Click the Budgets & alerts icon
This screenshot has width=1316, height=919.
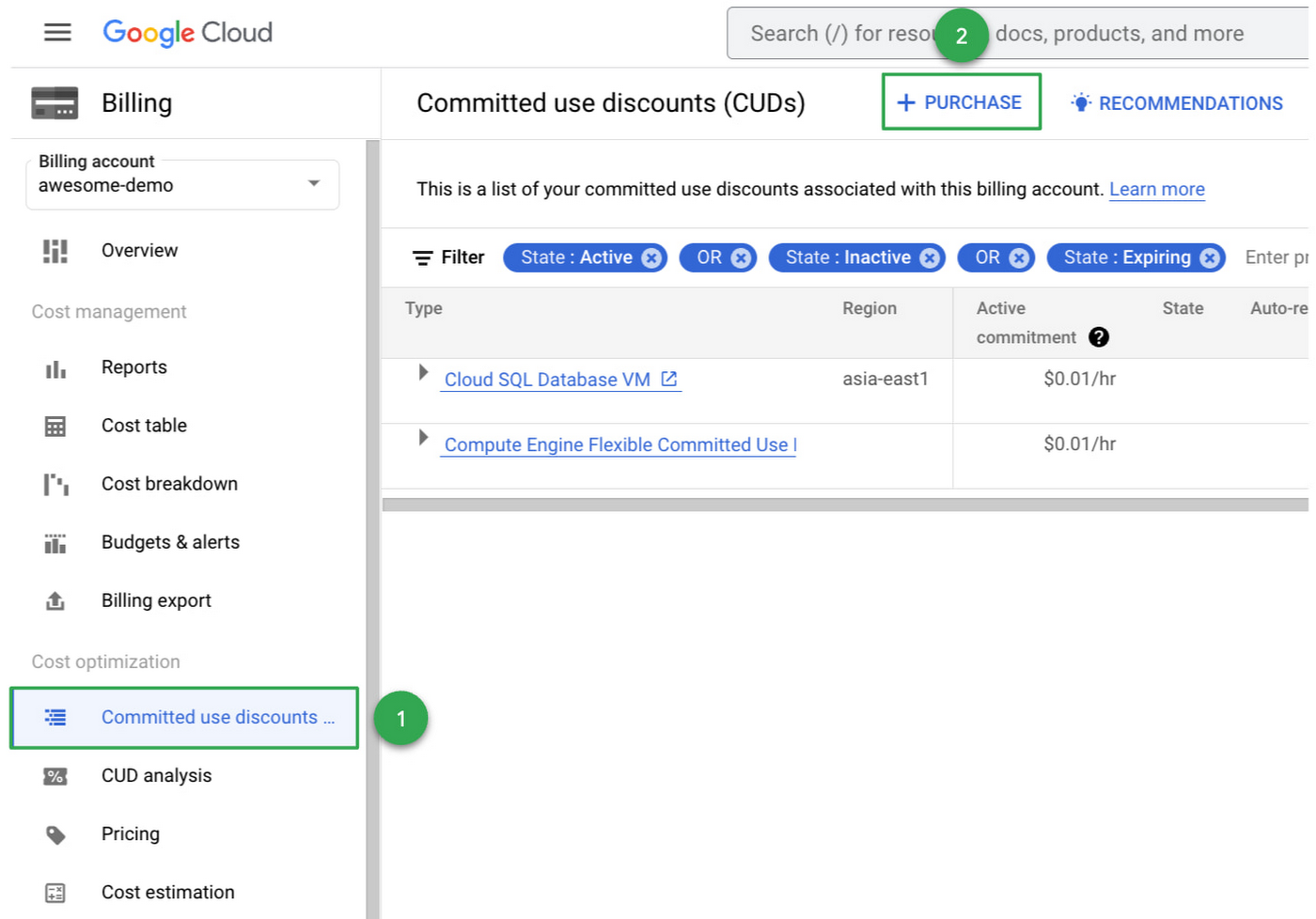point(55,543)
